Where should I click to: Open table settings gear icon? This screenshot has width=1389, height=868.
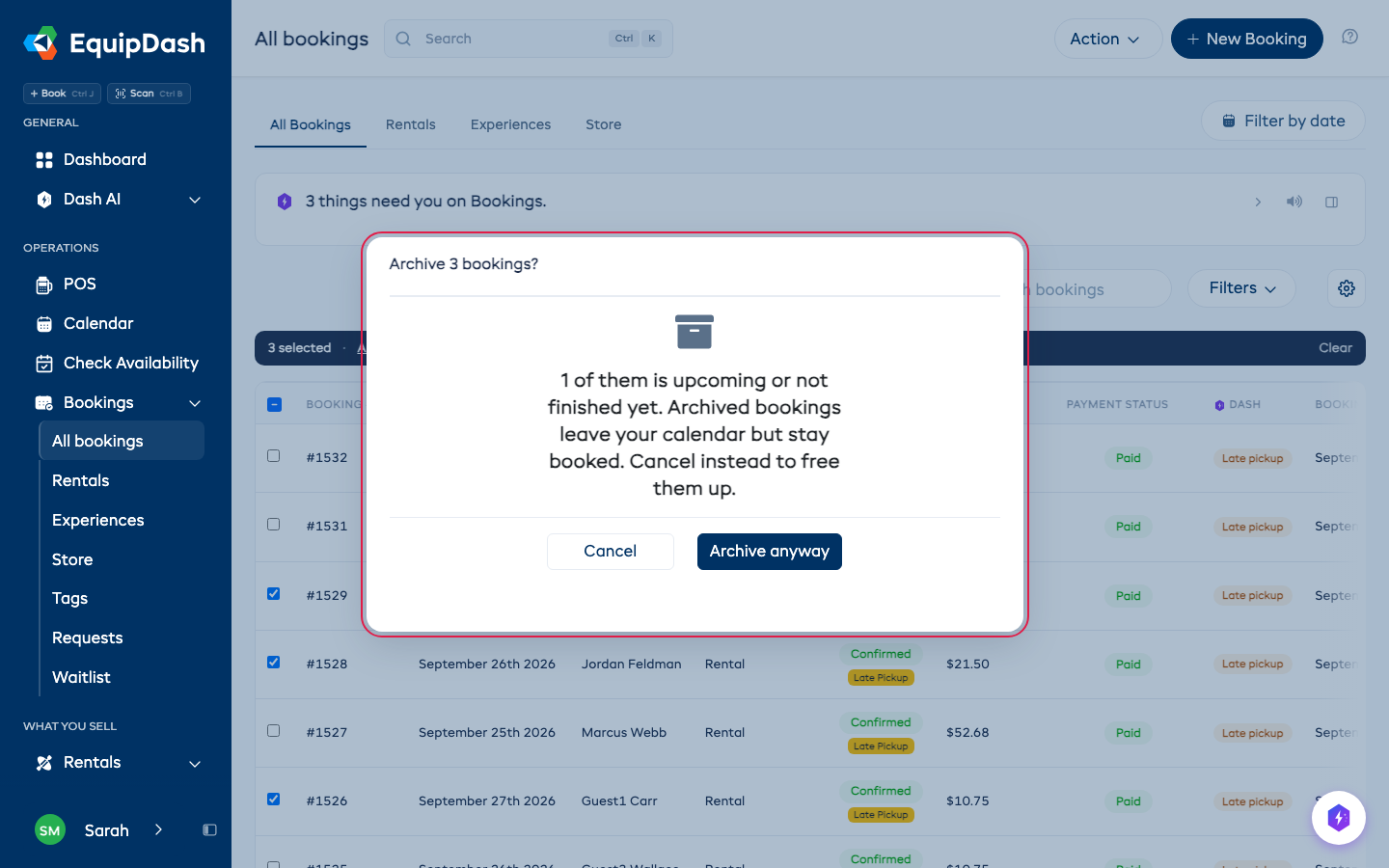coord(1347,288)
